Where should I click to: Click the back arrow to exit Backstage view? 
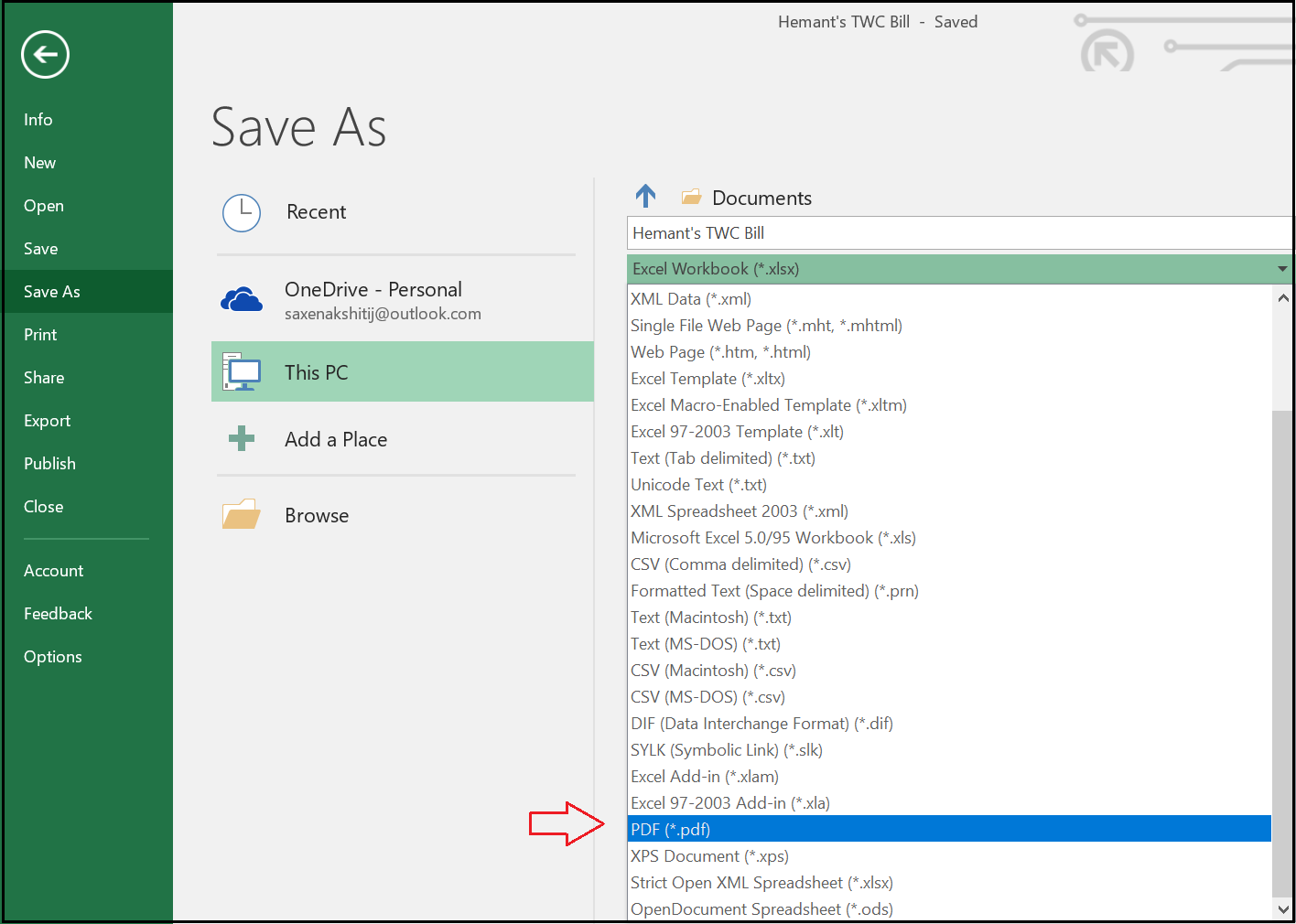click(44, 55)
